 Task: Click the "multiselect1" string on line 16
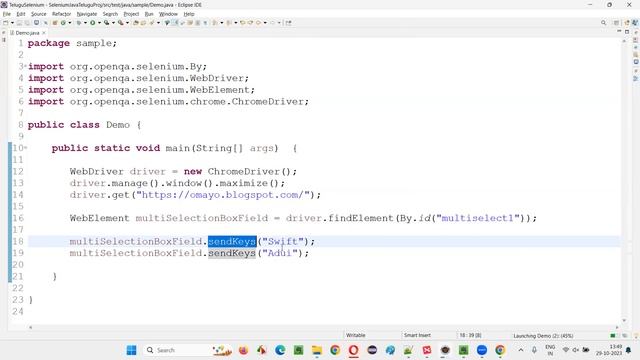tap(480, 218)
